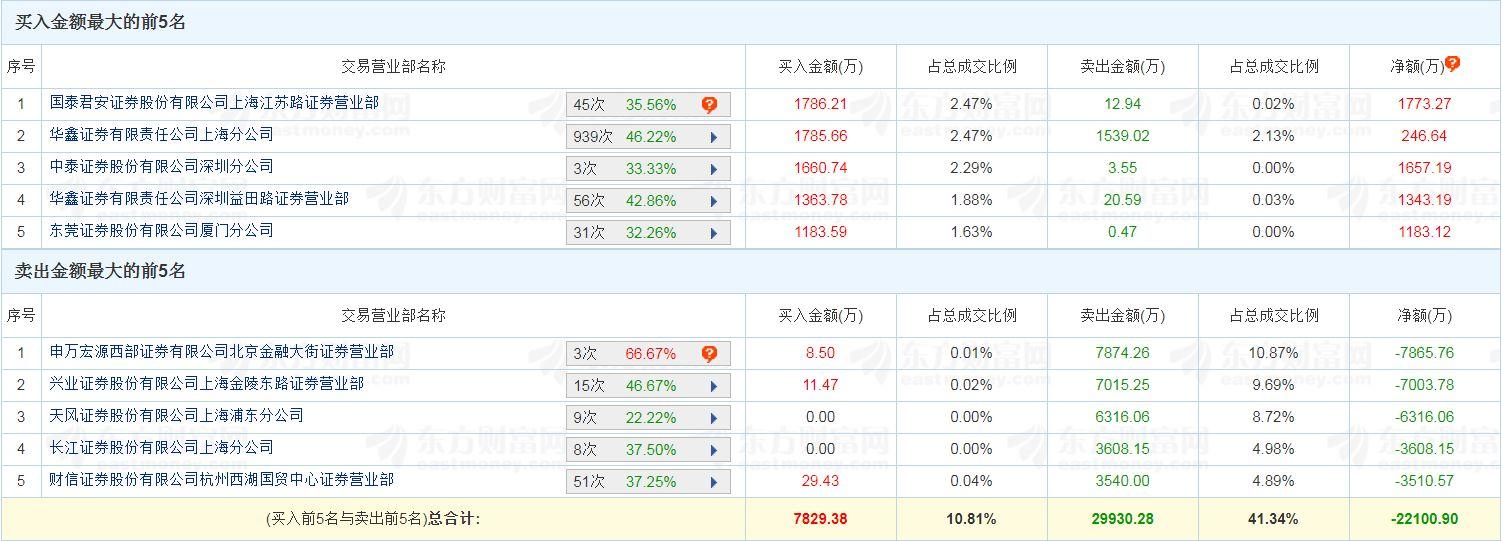Open 东莞证券股份有限公司厦门分公司 link
The width and height of the screenshot is (1503, 541).
click(x=162, y=230)
